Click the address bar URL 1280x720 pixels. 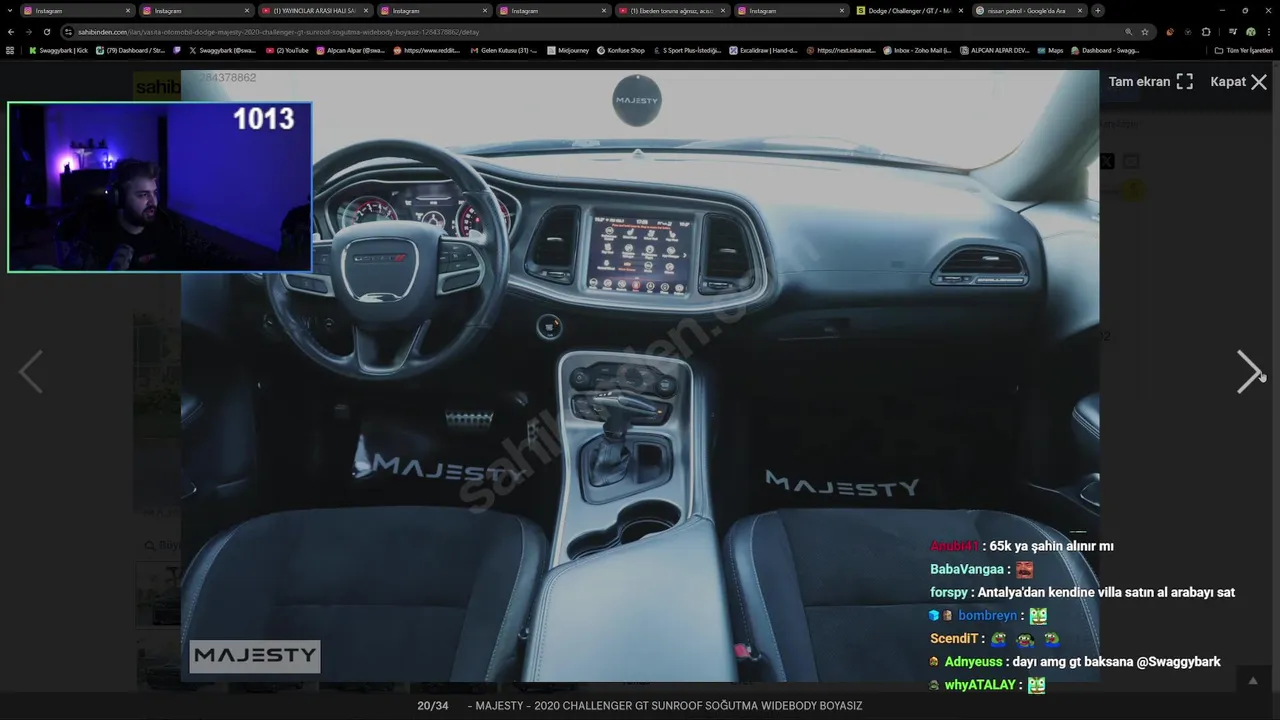tap(278, 32)
